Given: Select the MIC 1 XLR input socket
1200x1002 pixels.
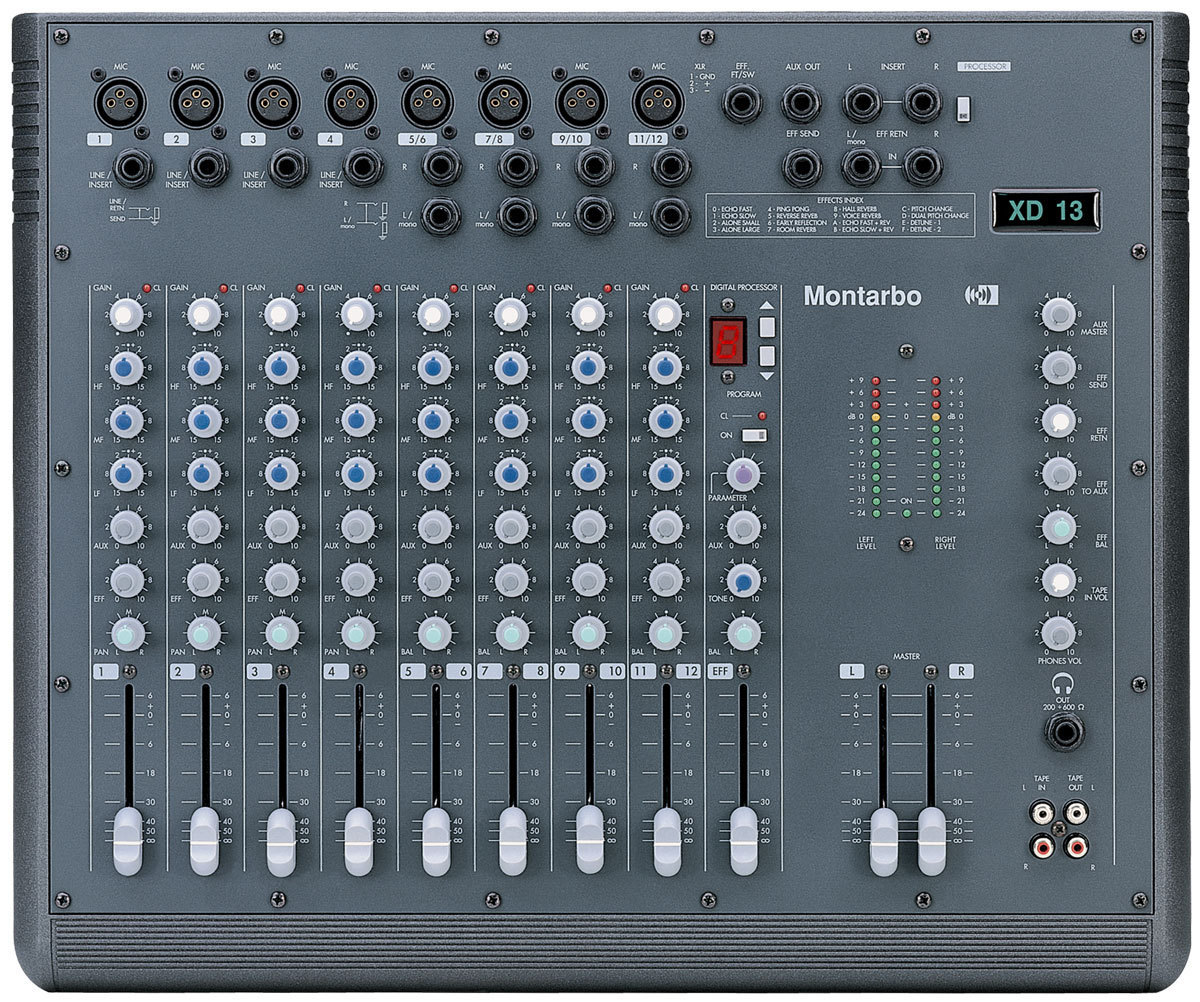Looking at the screenshot, I should pyautogui.click(x=120, y=102).
